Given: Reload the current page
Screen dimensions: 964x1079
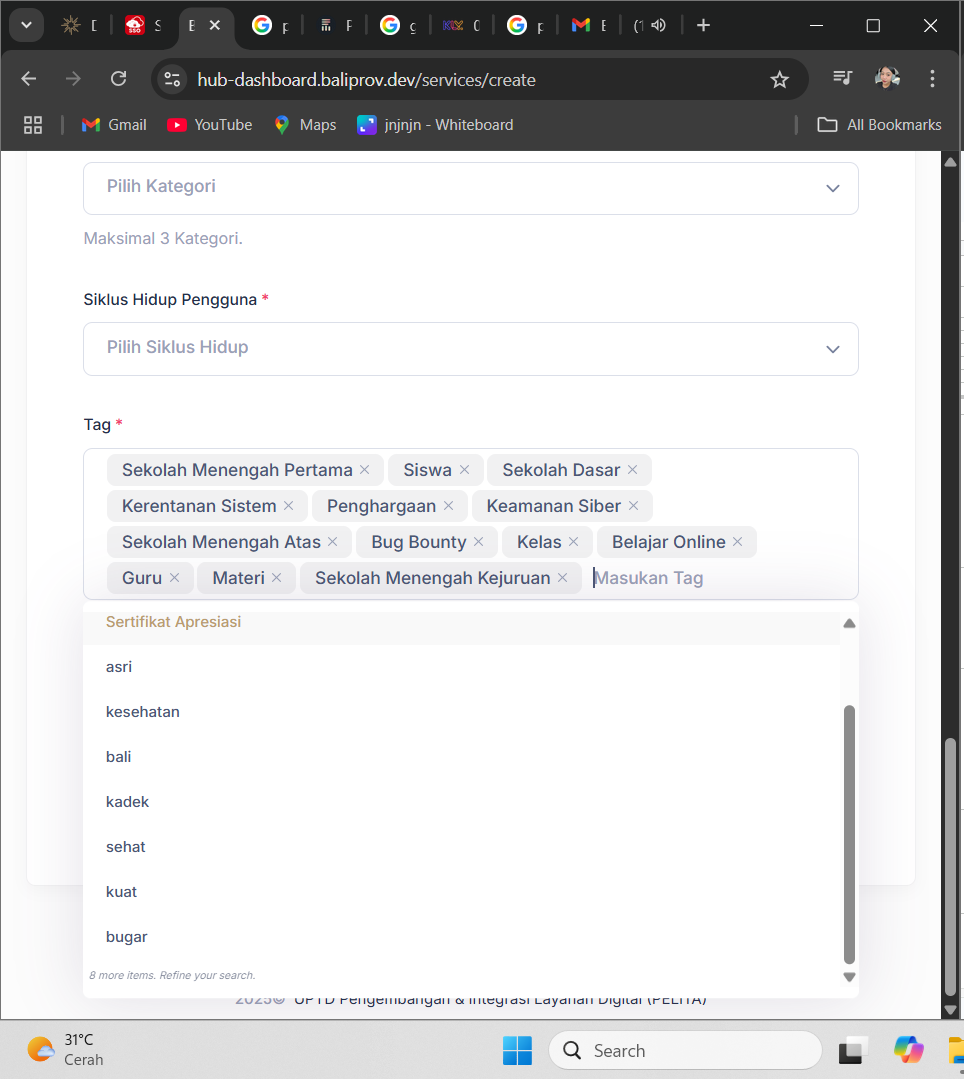Looking at the screenshot, I should 118,79.
